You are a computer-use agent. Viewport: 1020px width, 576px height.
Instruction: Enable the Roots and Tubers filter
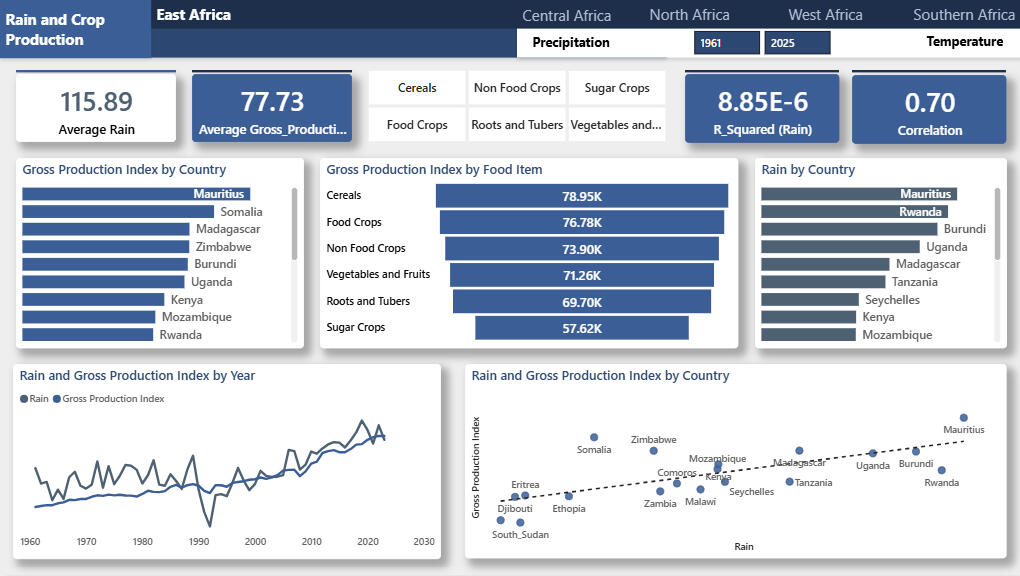517,125
